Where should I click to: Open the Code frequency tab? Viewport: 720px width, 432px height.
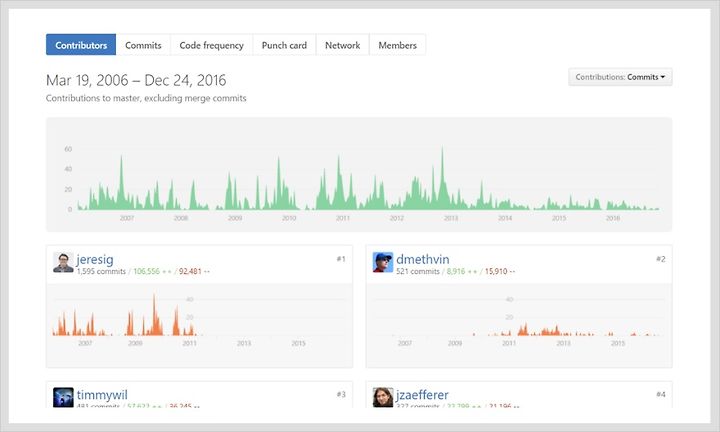[x=211, y=45]
